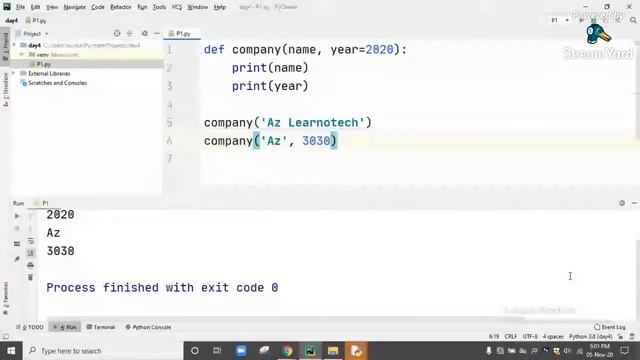Open Chrome from taskbar
The height and width of the screenshot is (360, 640).
(x=287, y=351)
